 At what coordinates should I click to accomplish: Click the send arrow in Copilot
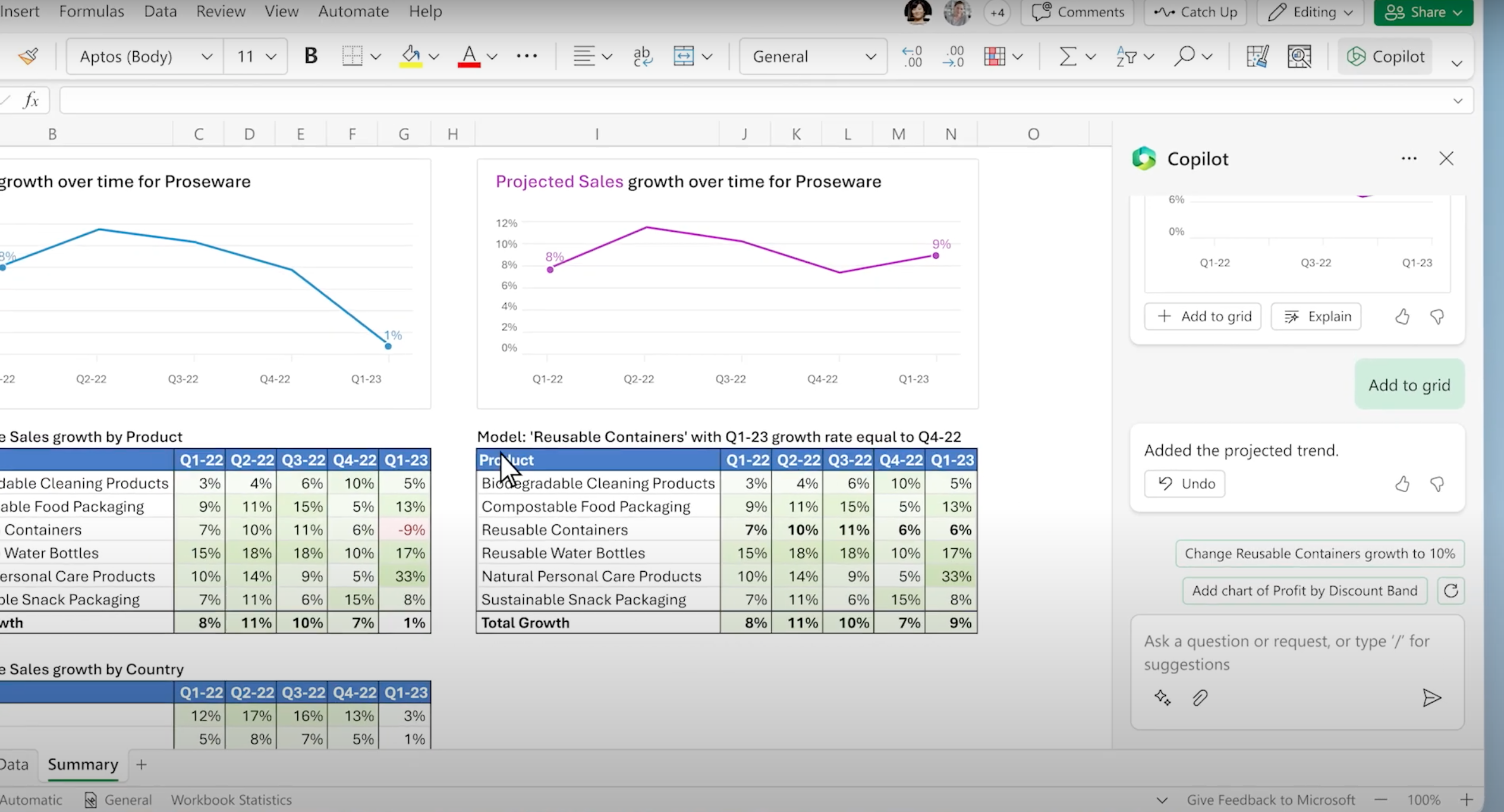point(1432,698)
